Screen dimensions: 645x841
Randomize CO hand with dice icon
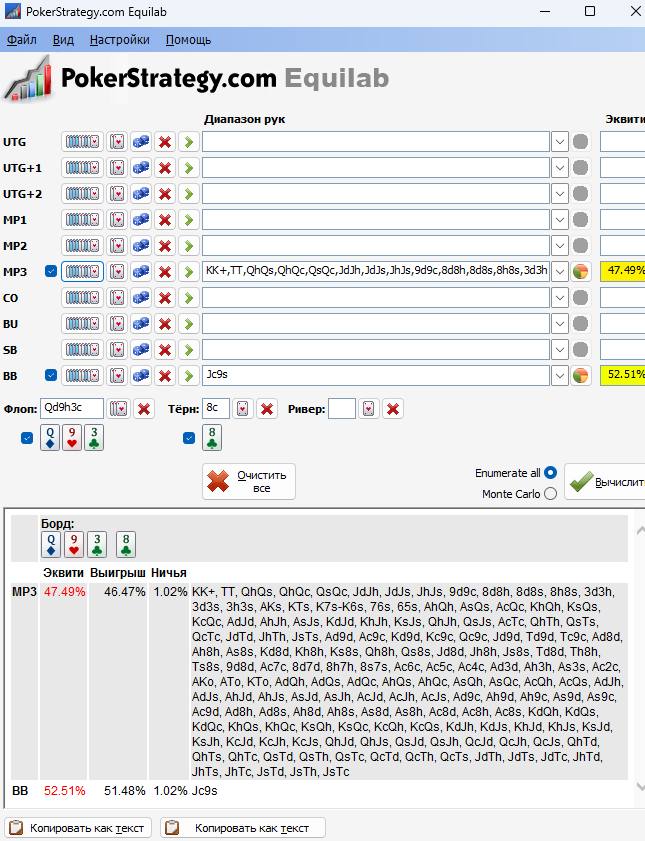[141, 298]
